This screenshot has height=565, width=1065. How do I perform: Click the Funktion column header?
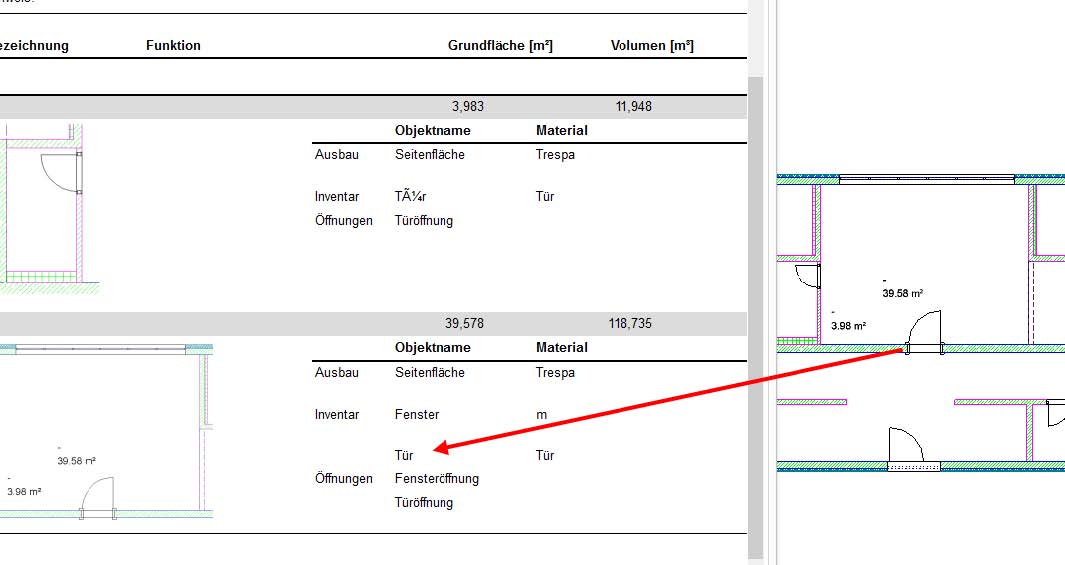coord(173,45)
